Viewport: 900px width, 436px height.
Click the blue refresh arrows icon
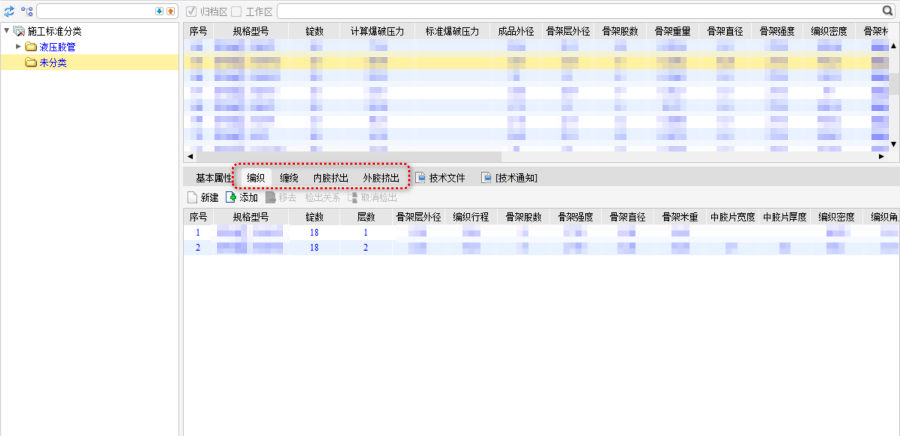point(9,11)
